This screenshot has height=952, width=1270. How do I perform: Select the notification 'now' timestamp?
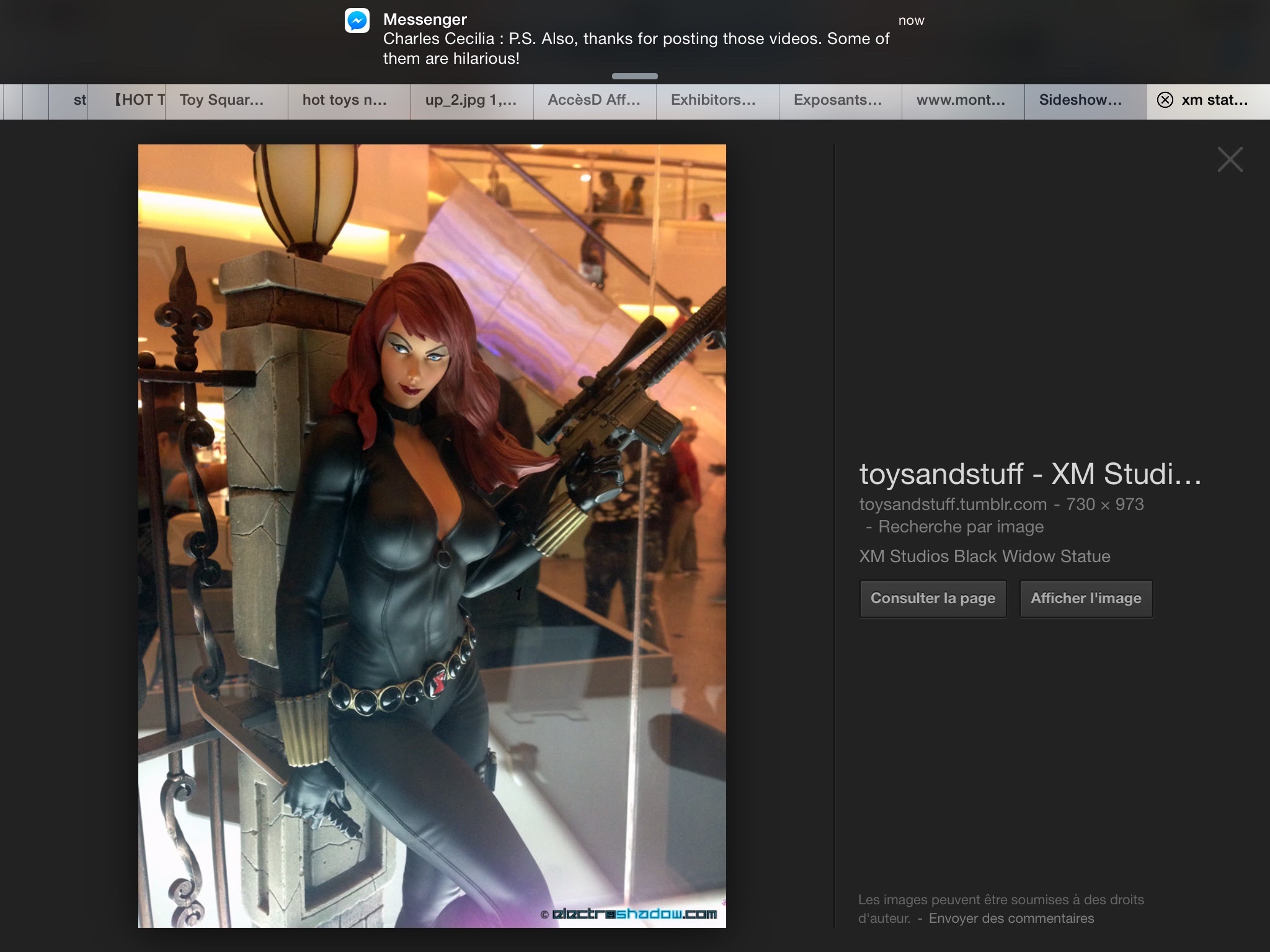(x=911, y=20)
